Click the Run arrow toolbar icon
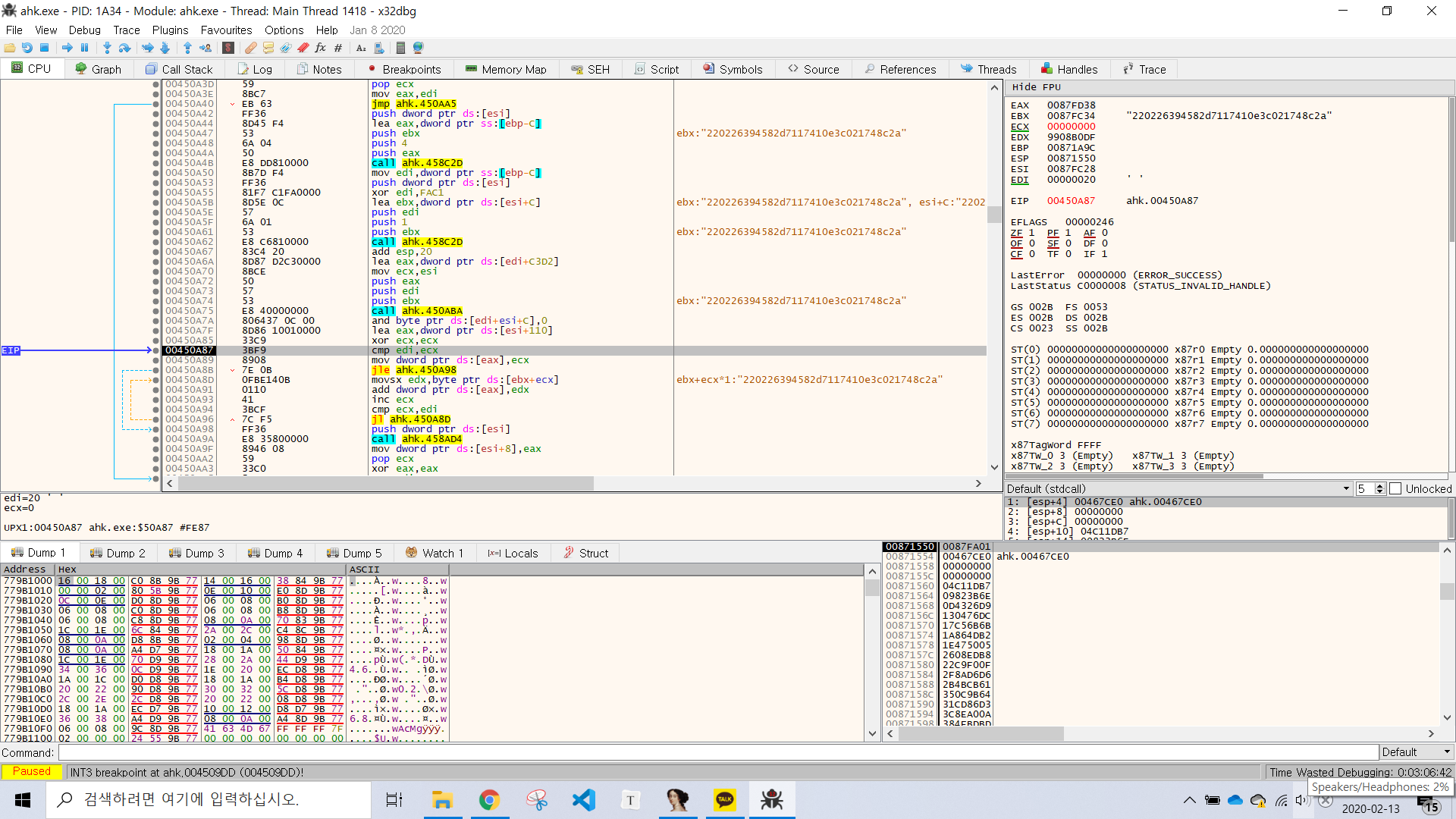Viewport: 1456px width, 819px height. pos(67,48)
